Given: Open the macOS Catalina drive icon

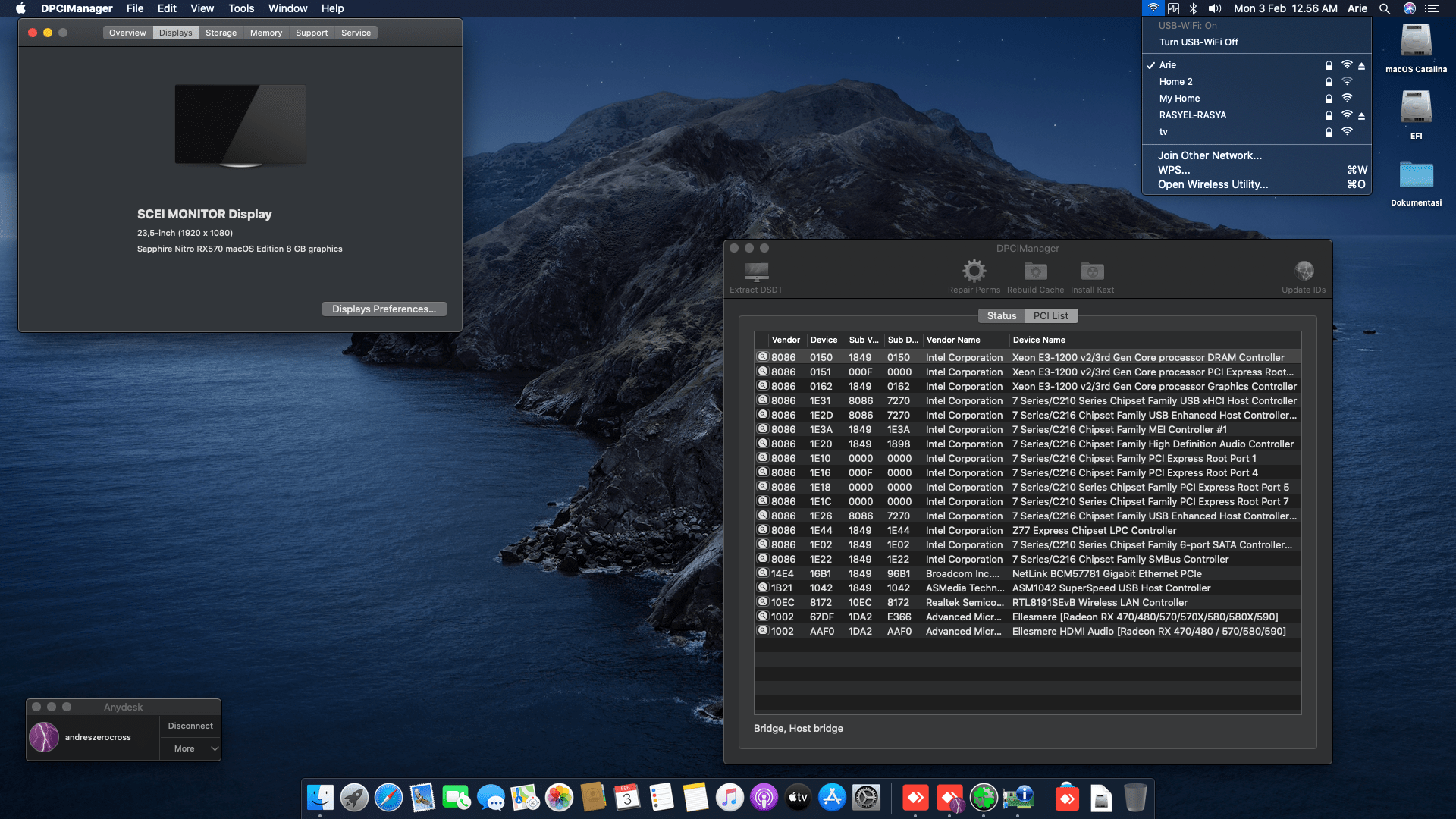Looking at the screenshot, I should [x=1415, y=42].
